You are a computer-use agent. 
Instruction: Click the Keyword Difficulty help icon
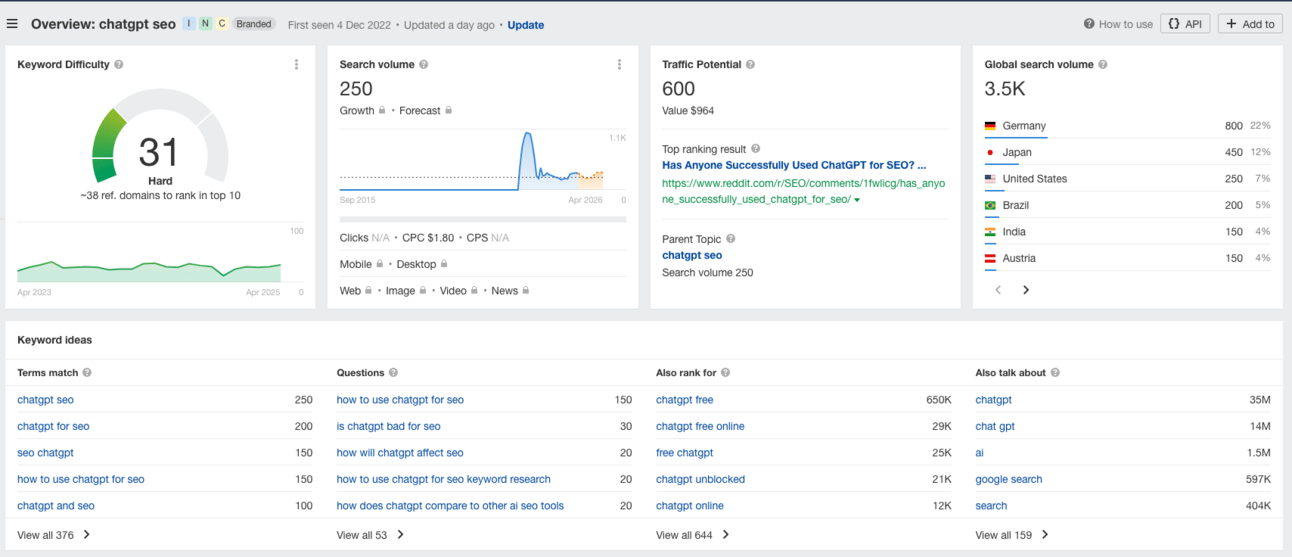pos(119,65)
